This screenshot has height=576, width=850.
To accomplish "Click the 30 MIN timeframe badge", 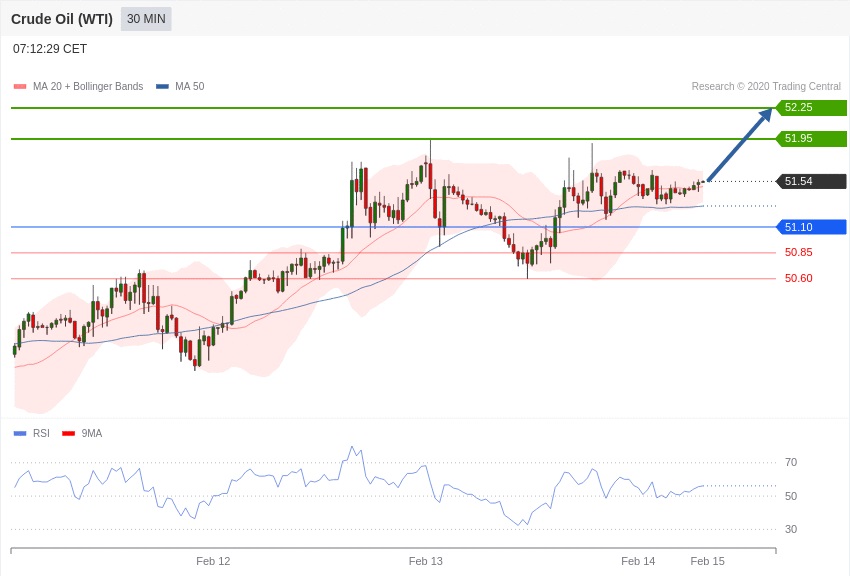I will click(x=146, y=19).
